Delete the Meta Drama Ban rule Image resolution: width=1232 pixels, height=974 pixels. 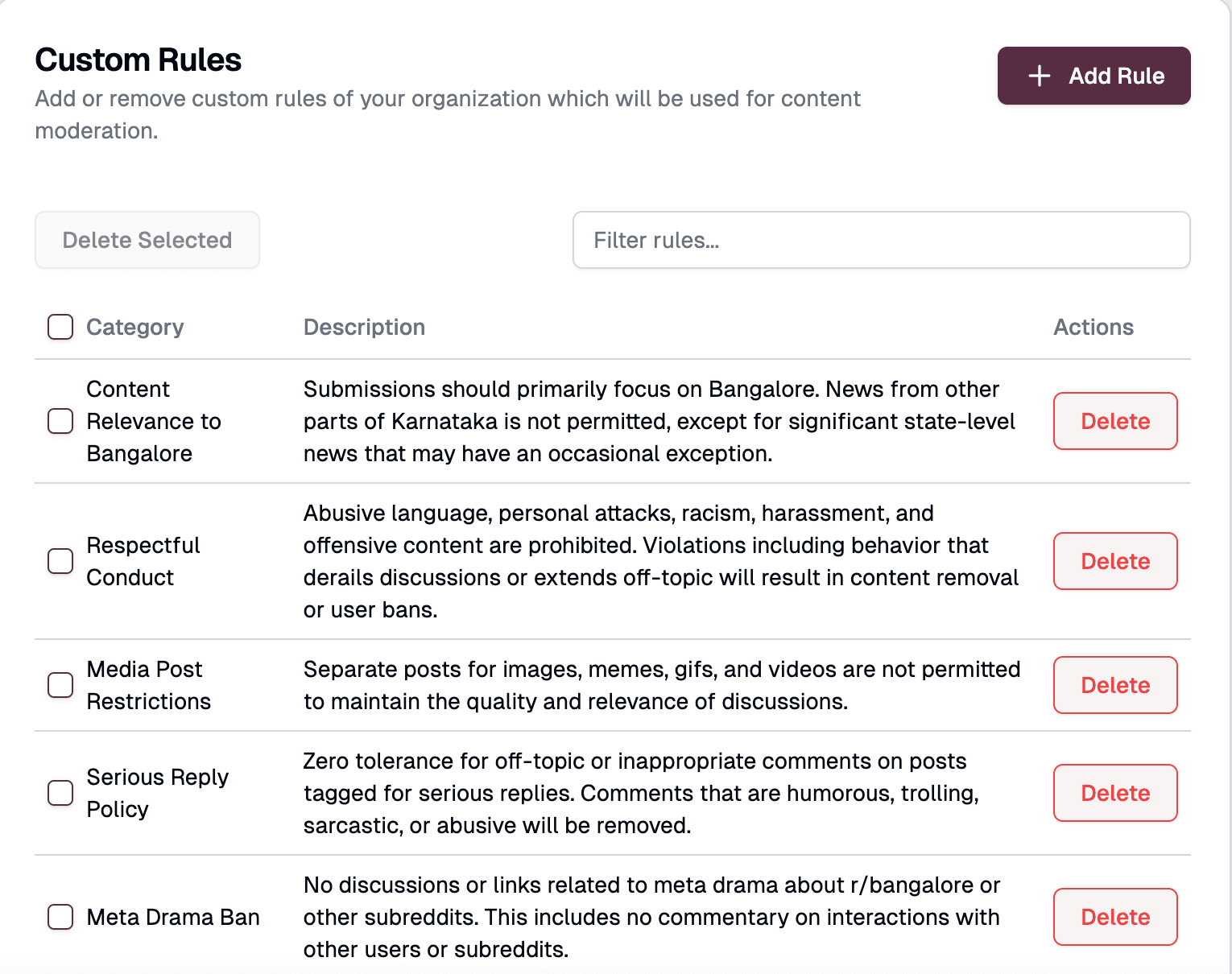click(x=1115, y=917)
